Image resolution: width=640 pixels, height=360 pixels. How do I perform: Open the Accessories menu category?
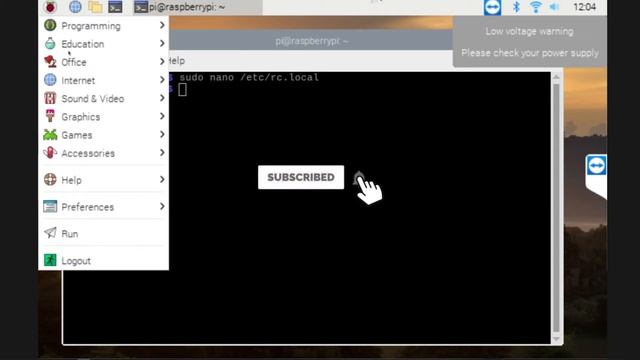click(x=104, y=153)
